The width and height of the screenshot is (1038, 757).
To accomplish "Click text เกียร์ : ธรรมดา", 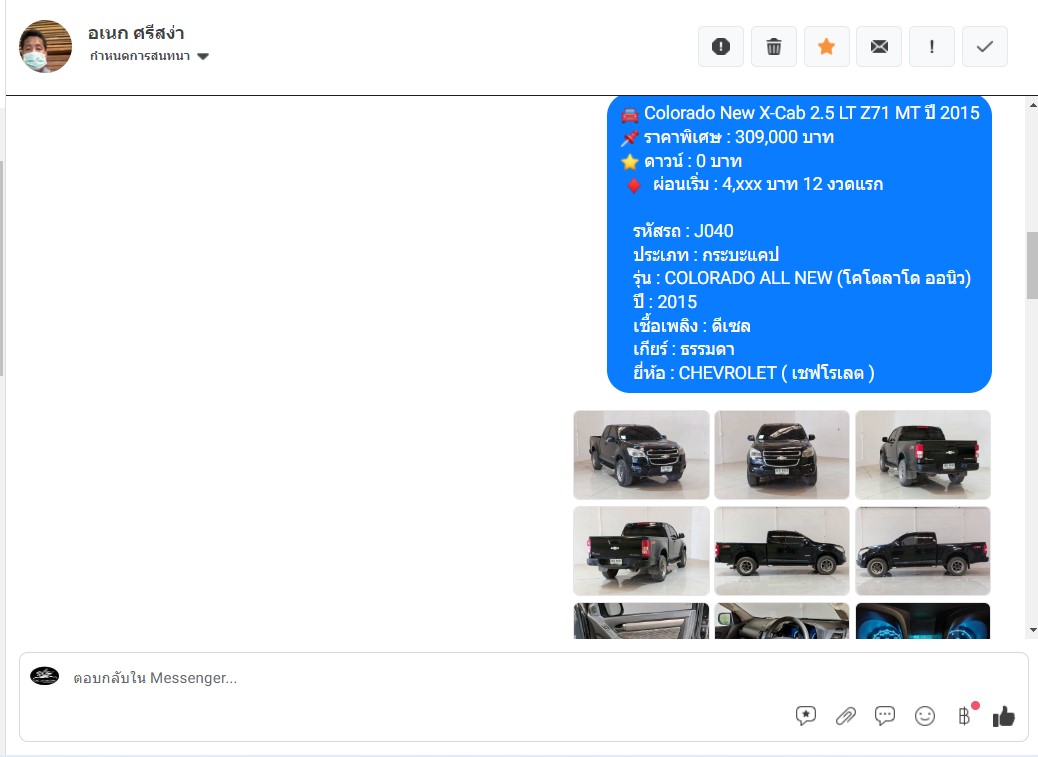I will coord(684,349).
